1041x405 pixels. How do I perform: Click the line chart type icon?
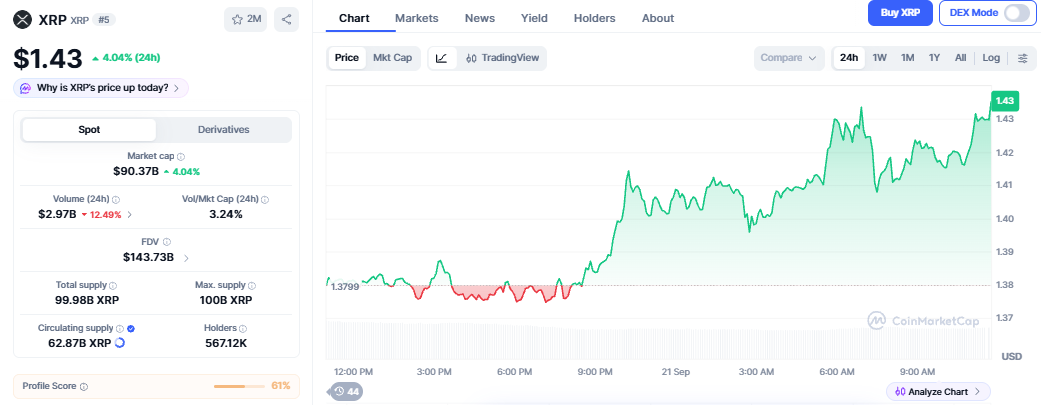(x=441, y=58)
